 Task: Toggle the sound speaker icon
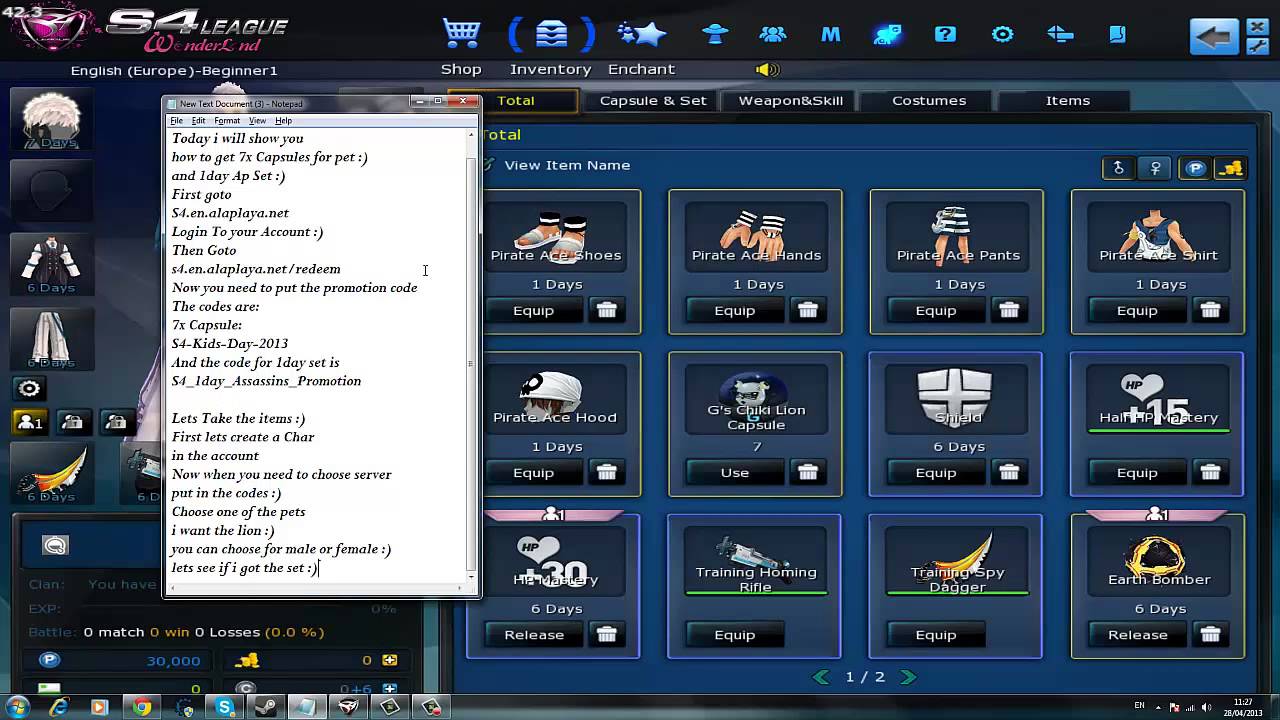point(767,69)
